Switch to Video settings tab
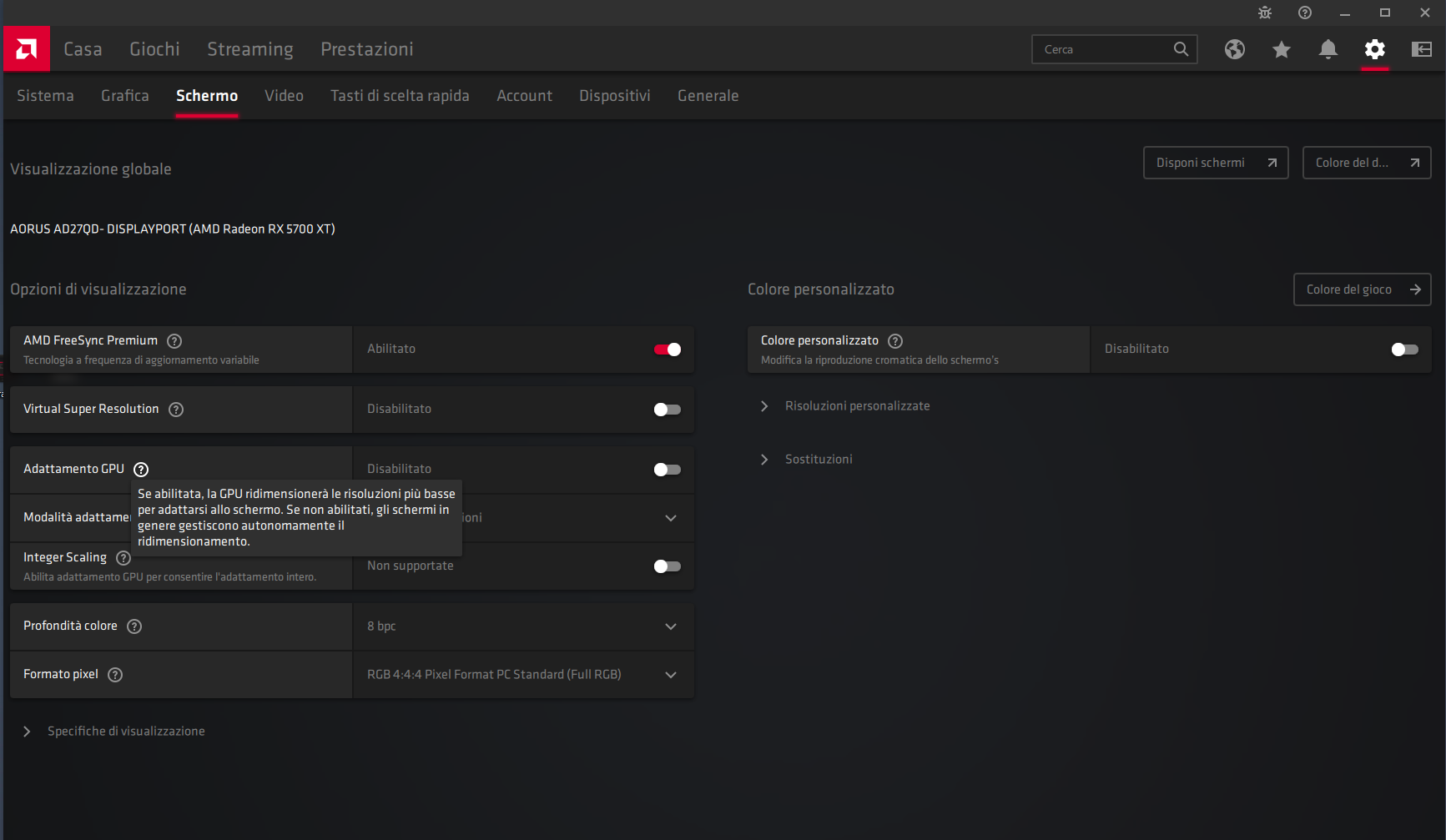 [x=284, y=95]
